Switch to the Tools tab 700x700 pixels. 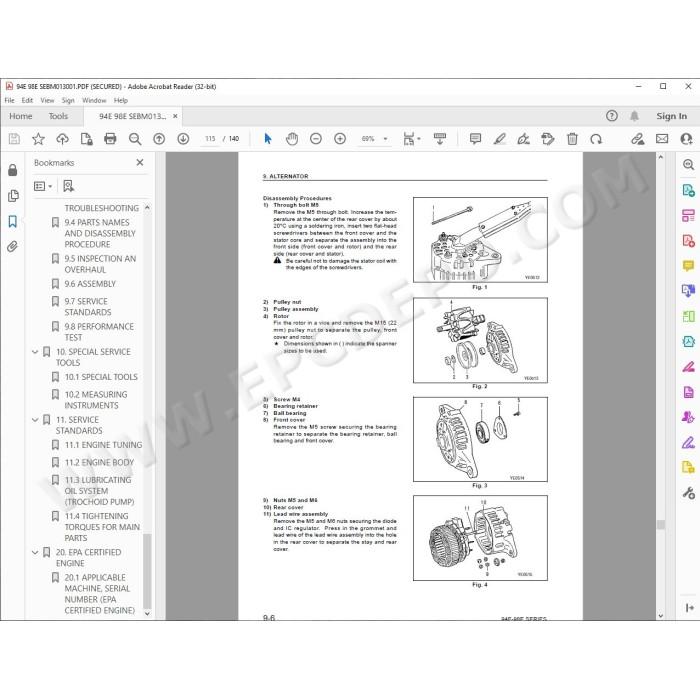point(58,116)
